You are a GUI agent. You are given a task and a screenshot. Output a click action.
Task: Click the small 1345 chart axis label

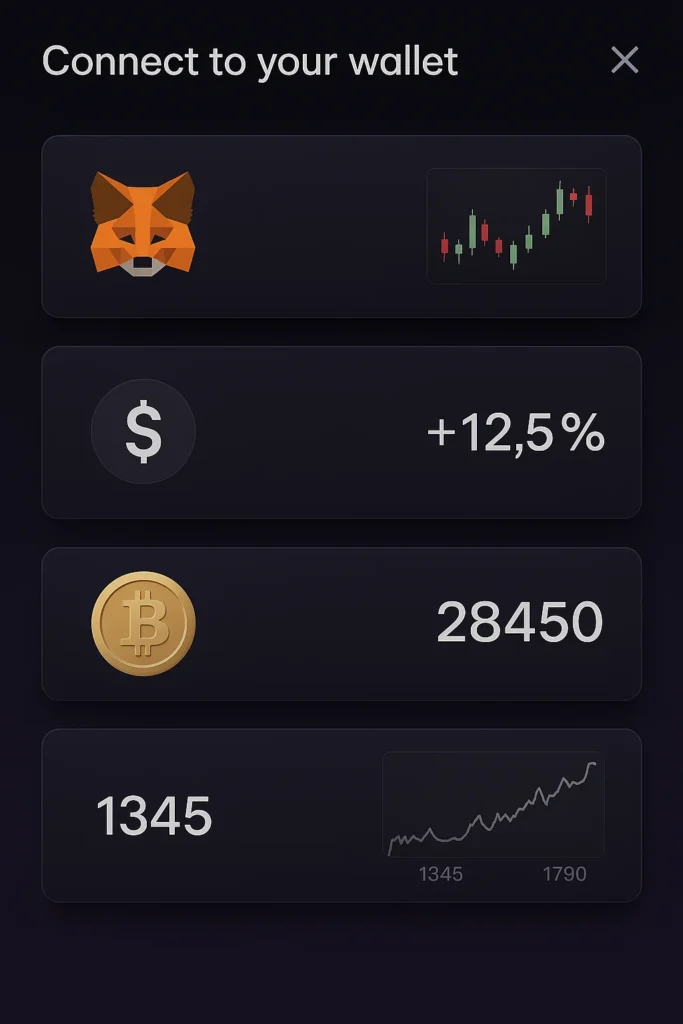(x=440, y=874)
